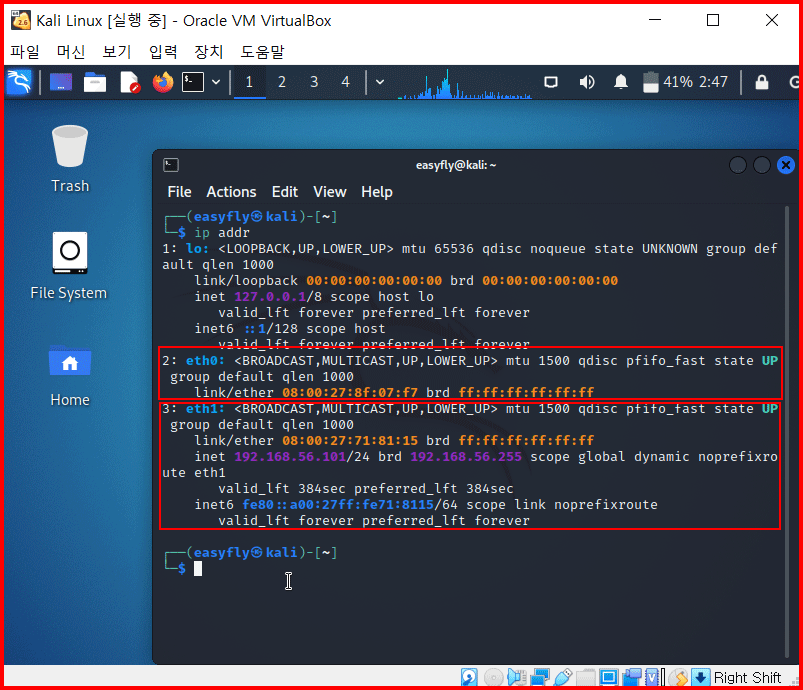Image resolution: width=803 pixels, height=690 pixels.
Task: Launch the text editor from the panel
Action: coord(130,82)
